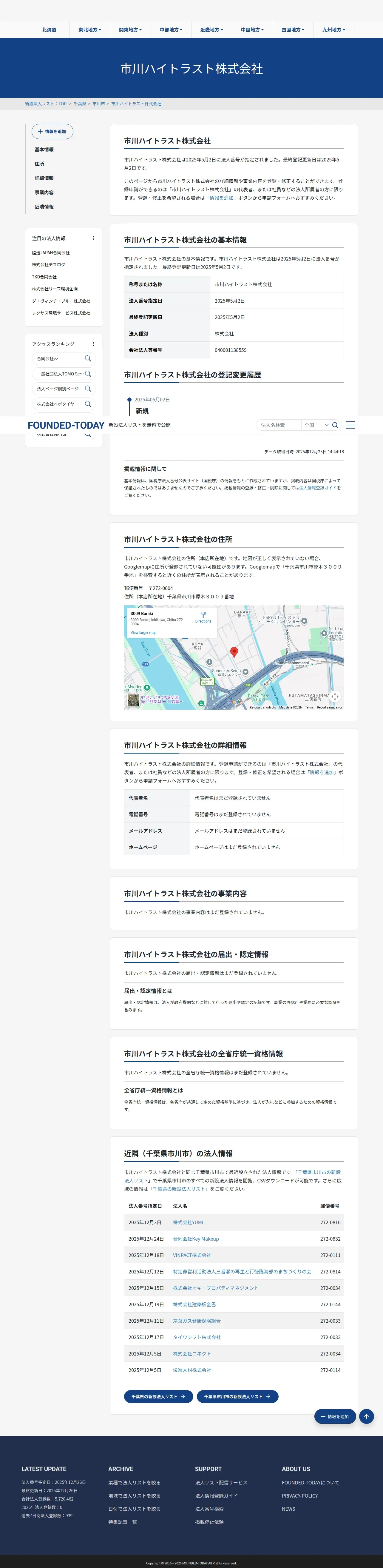Screen dimensions: 383x1568
Task: Open TKD合同会社 in featured list
Action: pos(44,277)
